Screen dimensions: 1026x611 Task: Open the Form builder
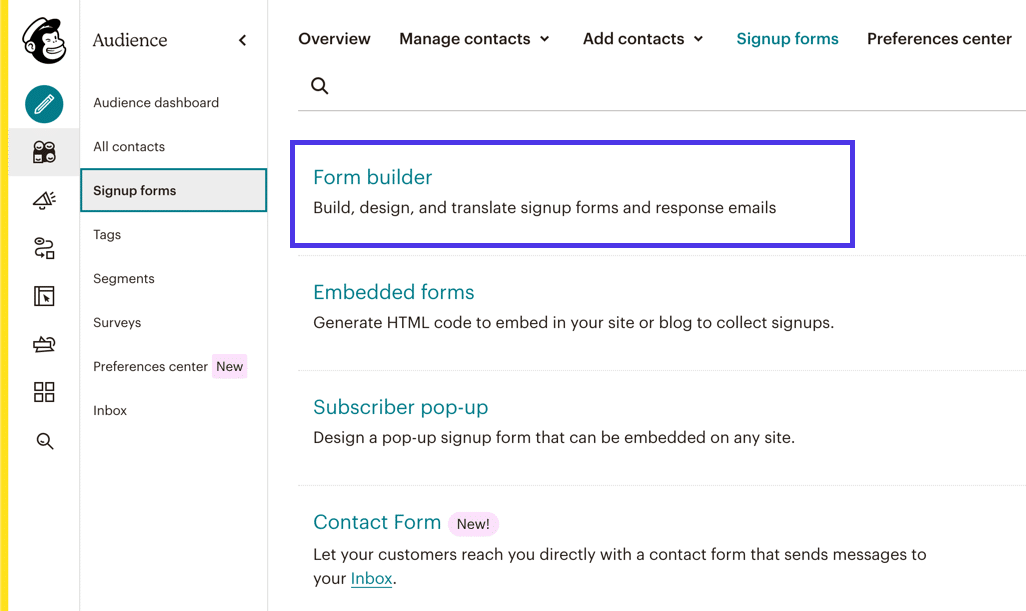click(x=372, y=177)
